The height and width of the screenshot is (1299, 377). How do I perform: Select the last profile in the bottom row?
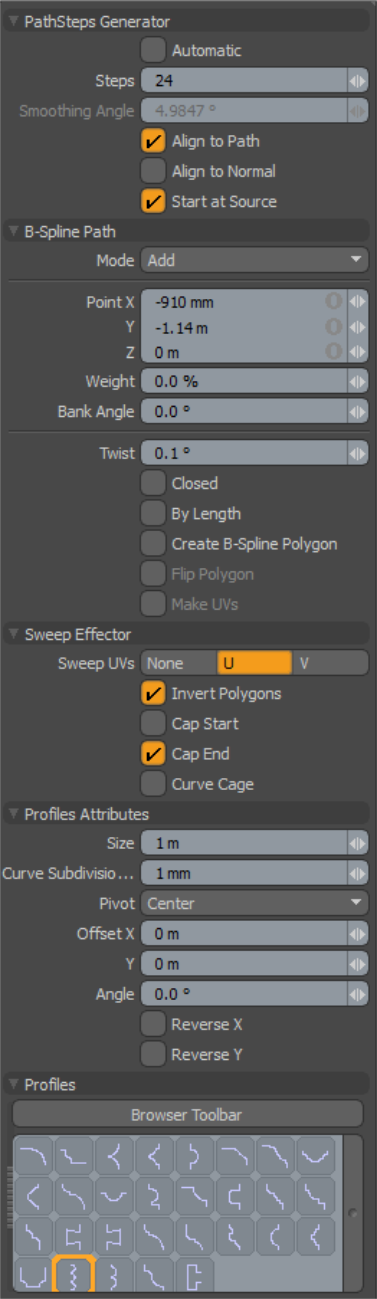click(193, 1276)
